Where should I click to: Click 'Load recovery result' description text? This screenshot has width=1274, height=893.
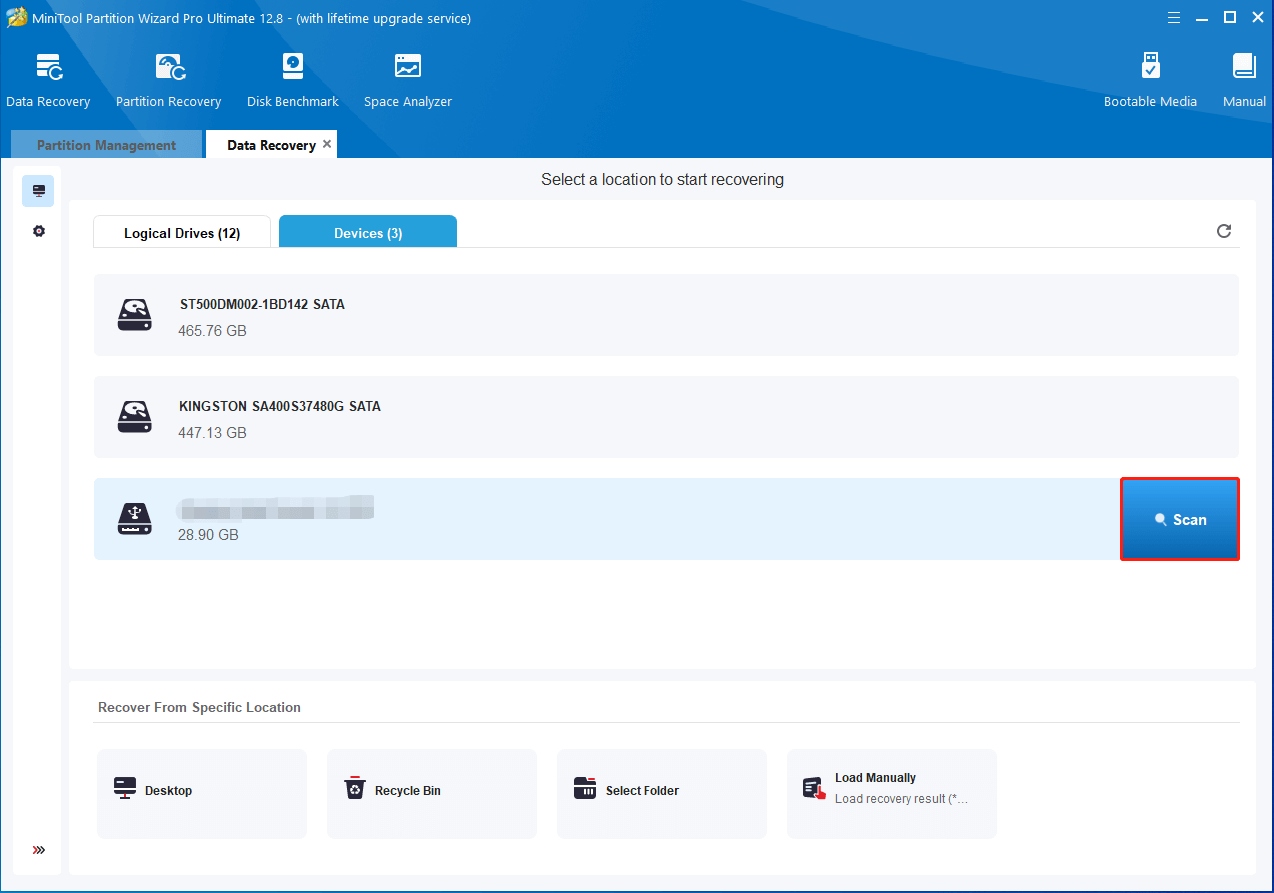tap(901, 799)
